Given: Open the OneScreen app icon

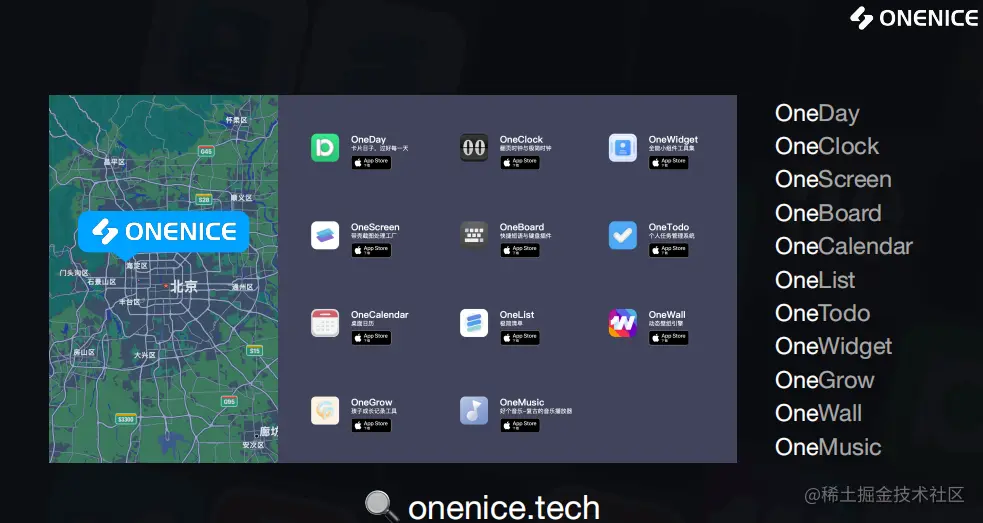Looking at the screenshot, I should tap(325, 235).
